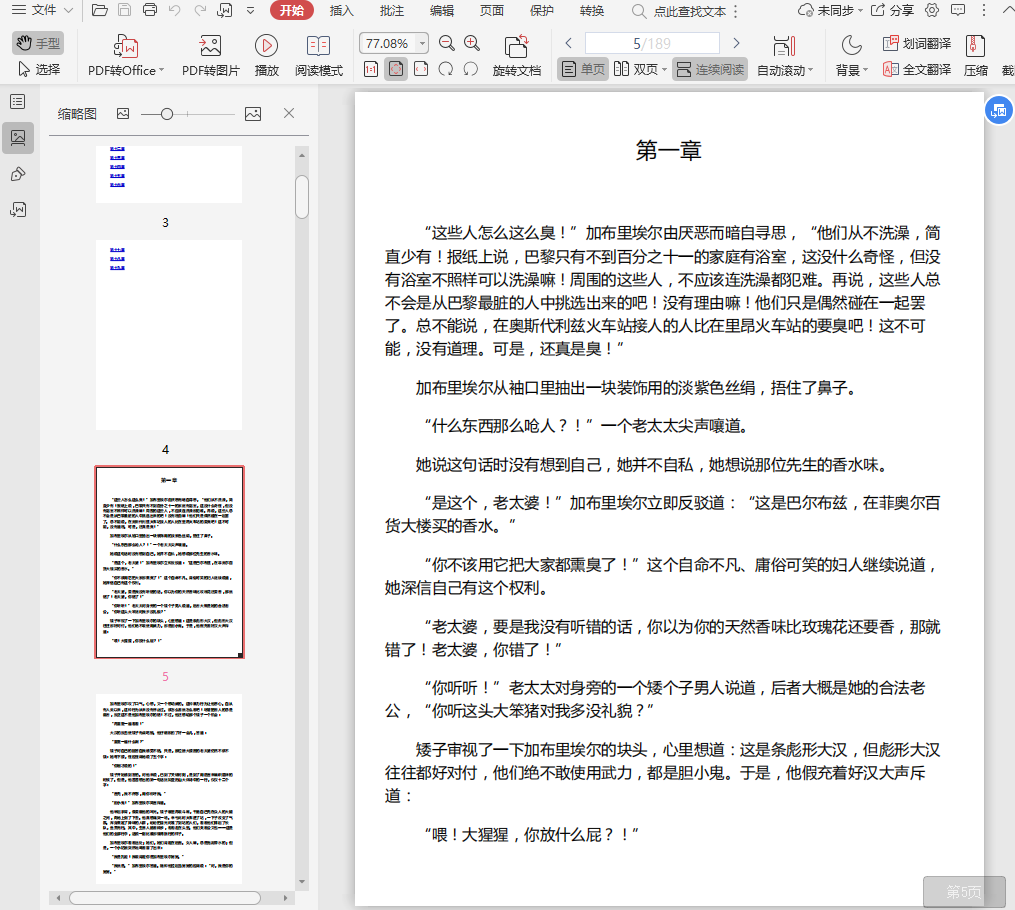Click the blue floating assistant icon
Image resolution: width=1015 pixels, height=910 pixels.
pyautogui.click(x=998, y=110)
